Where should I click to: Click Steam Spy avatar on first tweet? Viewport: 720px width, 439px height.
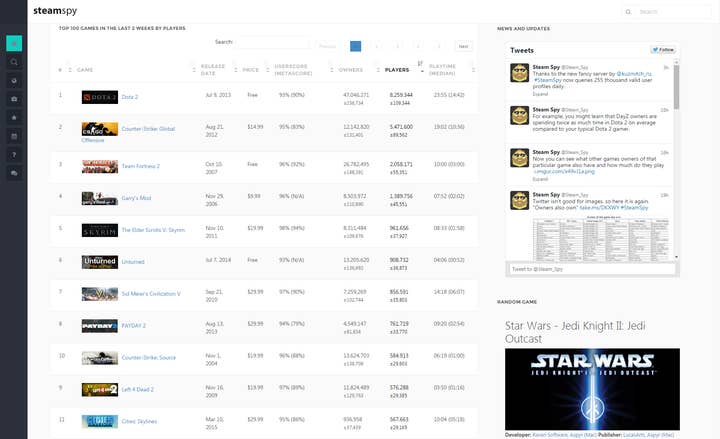pos(520,73)
